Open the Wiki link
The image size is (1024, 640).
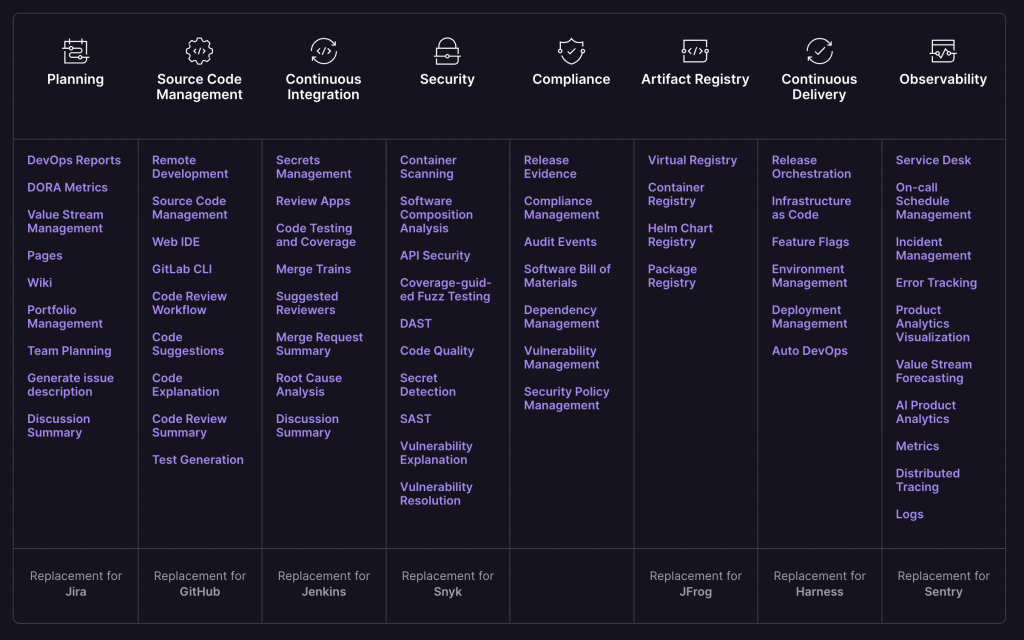pos(39,283)
